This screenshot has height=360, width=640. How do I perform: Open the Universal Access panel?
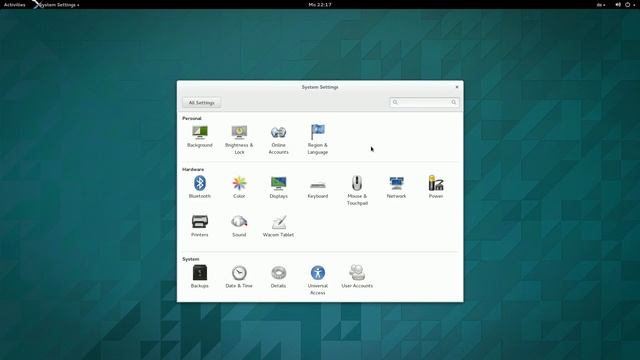click(318, 280)
